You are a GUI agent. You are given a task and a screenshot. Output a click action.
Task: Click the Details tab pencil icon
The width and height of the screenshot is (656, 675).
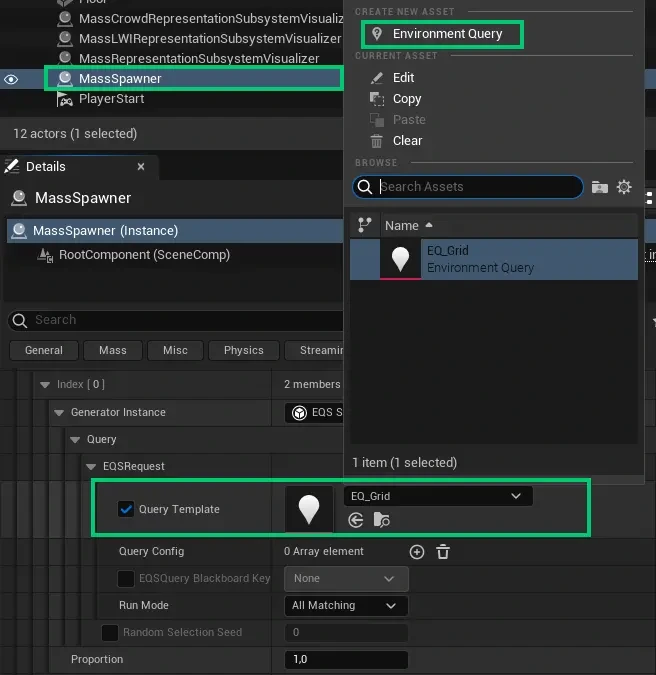click(12, 166)
